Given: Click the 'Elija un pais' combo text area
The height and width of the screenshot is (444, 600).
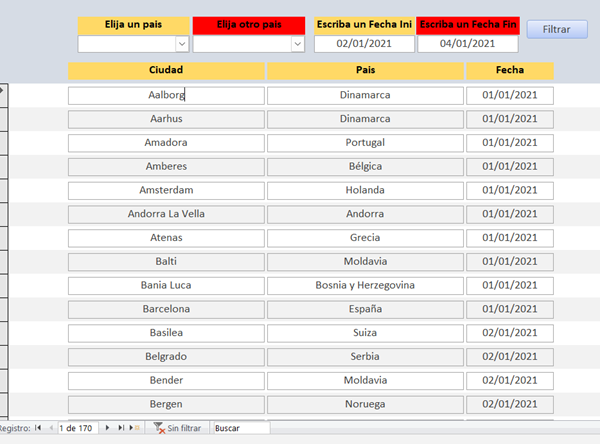Looking at the screenshot, I should pos(127,44).
